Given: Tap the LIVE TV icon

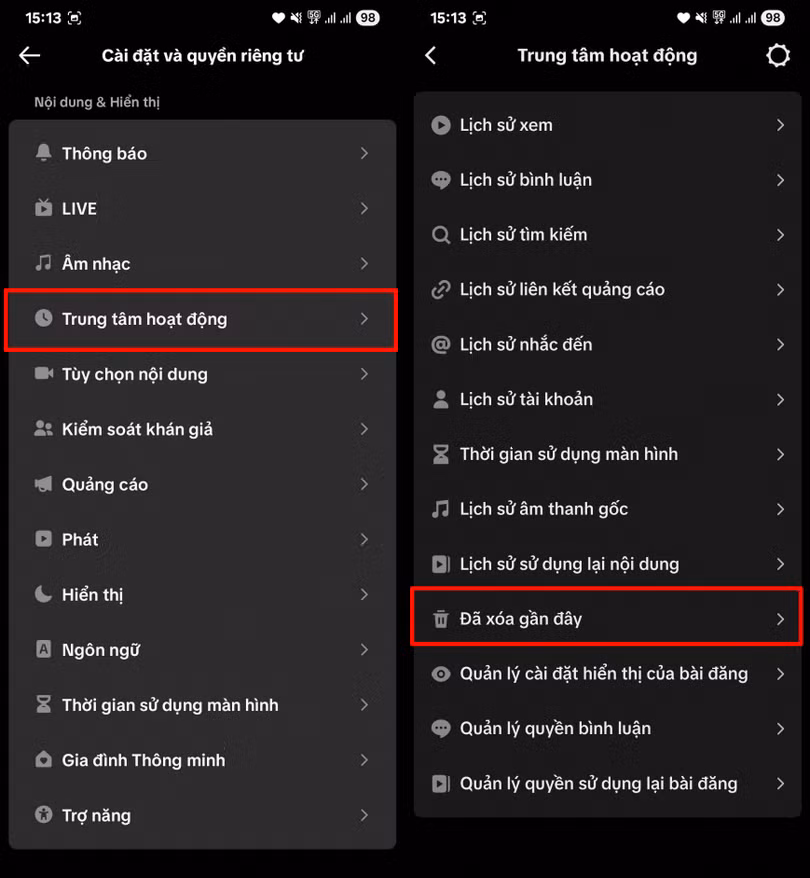Looking at the screenshot, I should [44, 208].
